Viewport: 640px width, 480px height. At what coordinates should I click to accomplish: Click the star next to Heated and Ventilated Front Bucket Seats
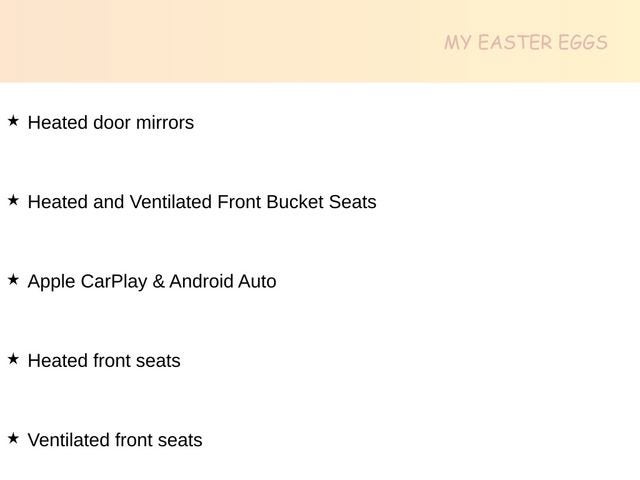click(x=13, y=200)
